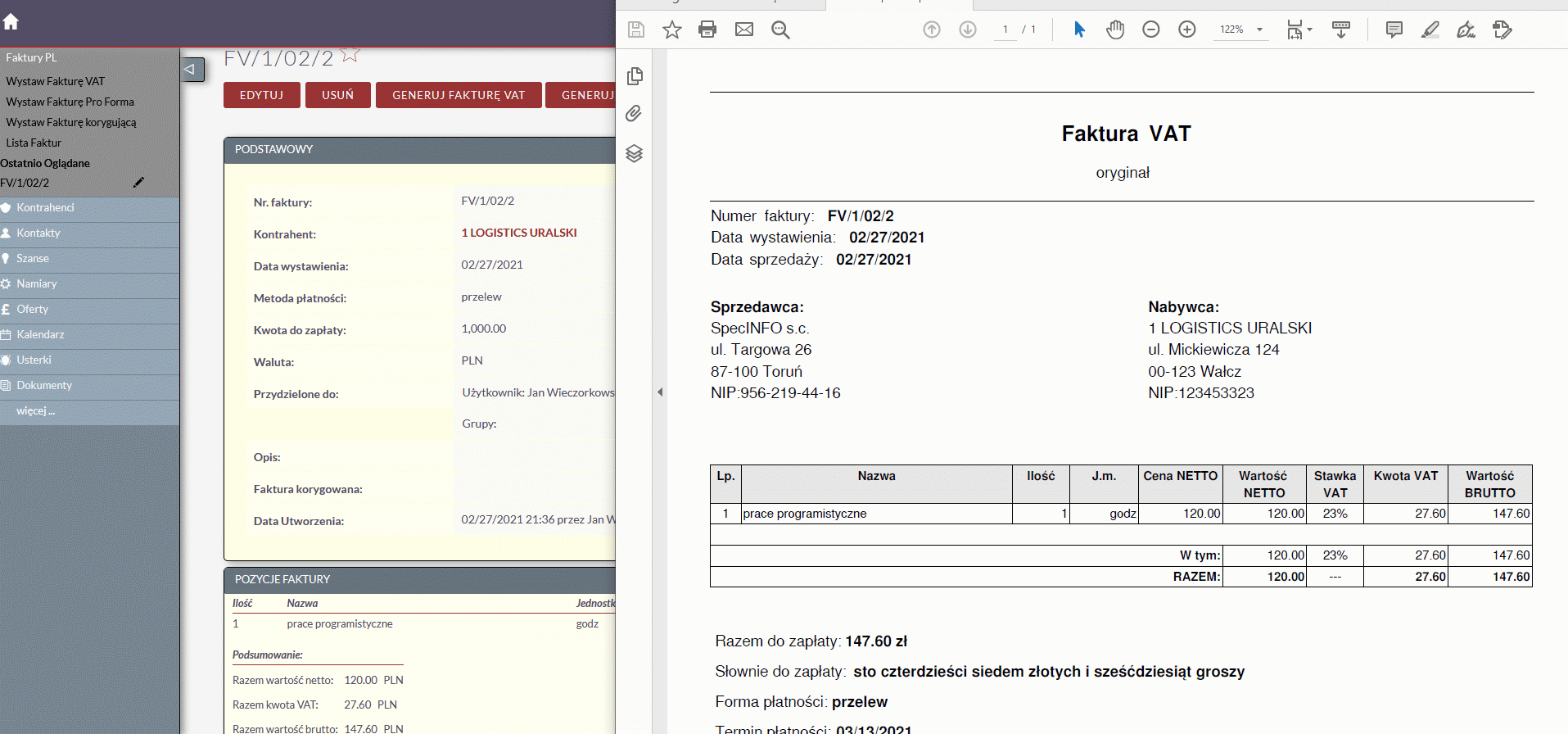Open the Kontakty module
The height and width of the screenshot is (734, 1568).
89,233
